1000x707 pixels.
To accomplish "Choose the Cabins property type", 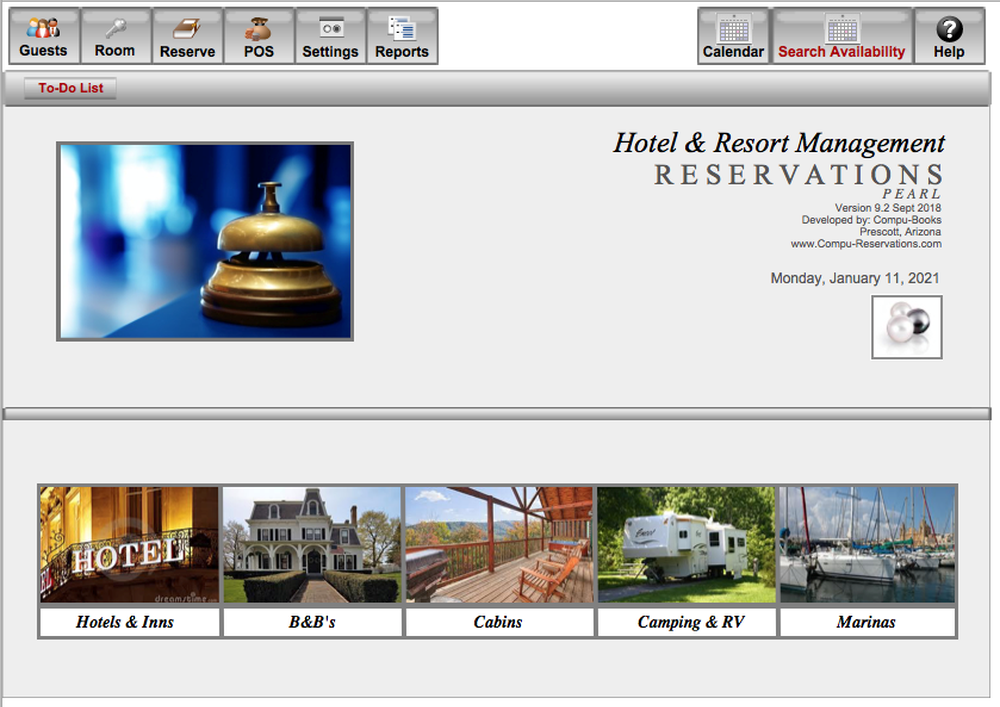I will tap(498, 622).
